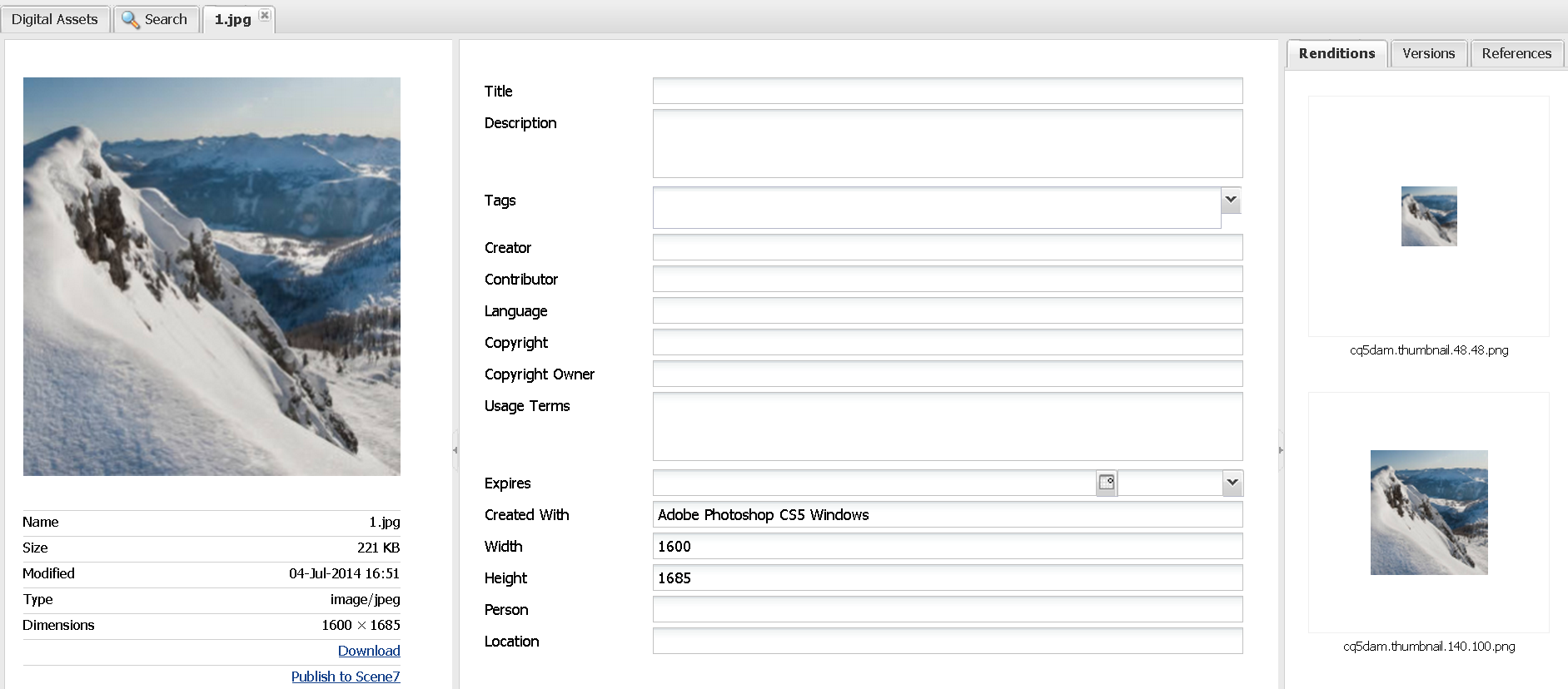This screenshot has width=1568, height=689.
Task: Focus the Tags input box
Action: click(x=937, y=207)
